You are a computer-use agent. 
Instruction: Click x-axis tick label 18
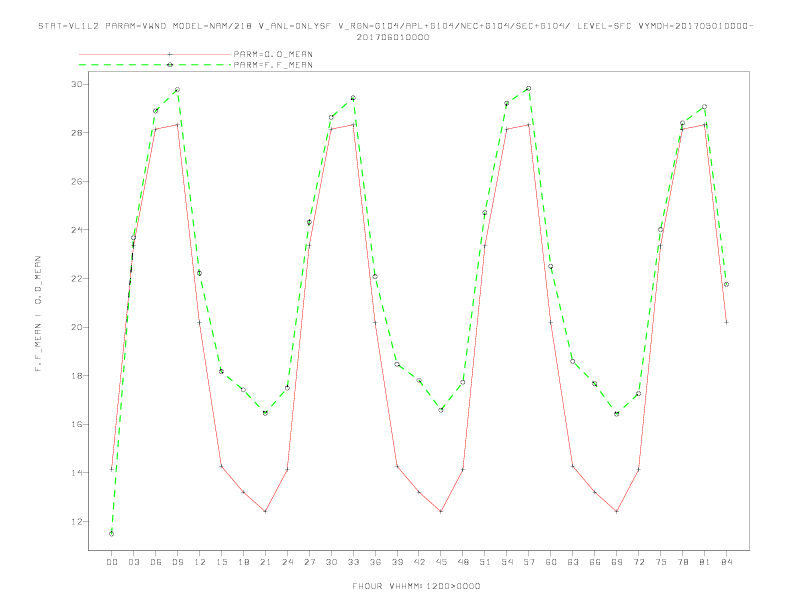(x=243, y=562)
